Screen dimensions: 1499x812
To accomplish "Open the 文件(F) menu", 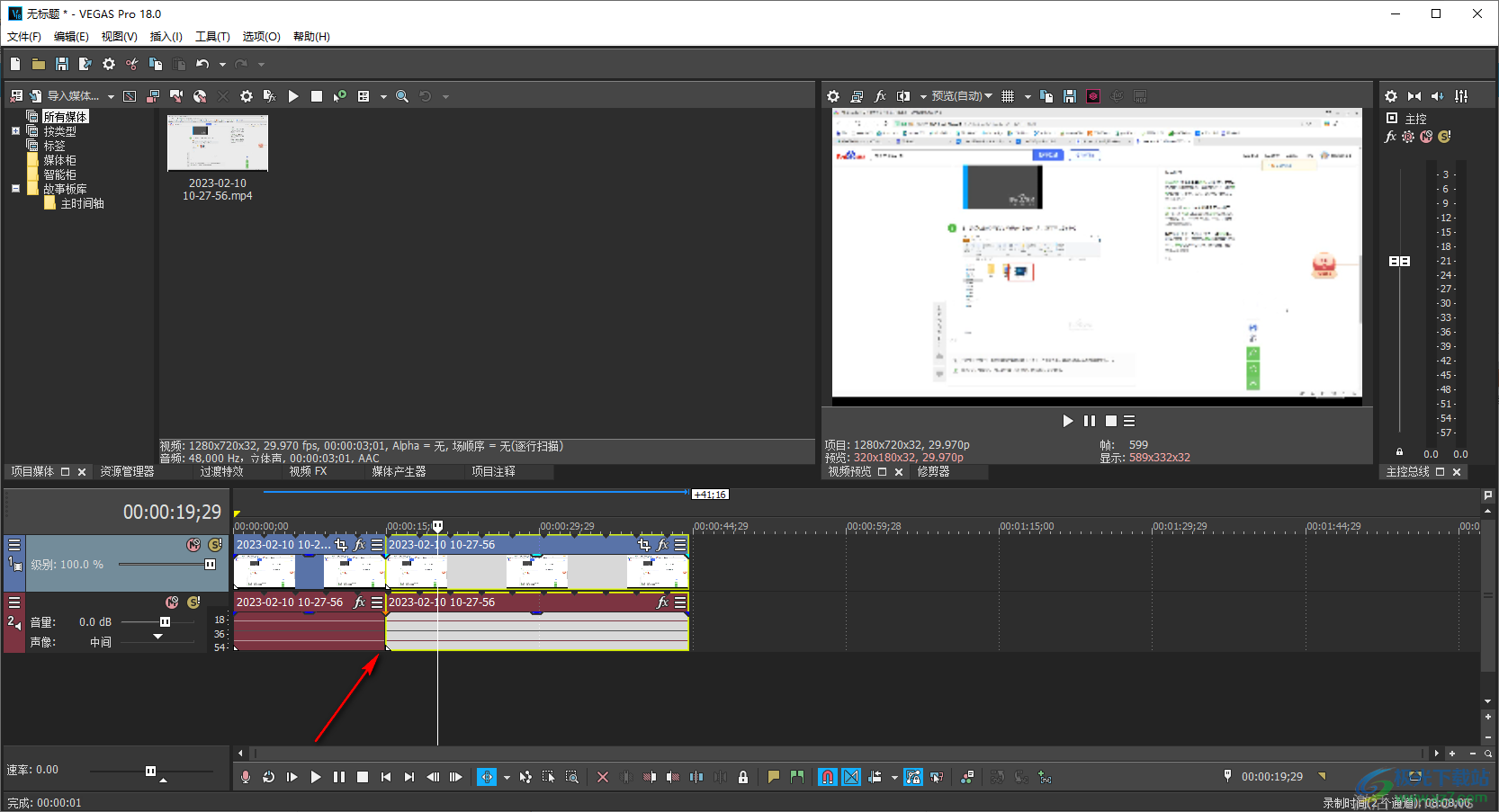I will [24, 37].
